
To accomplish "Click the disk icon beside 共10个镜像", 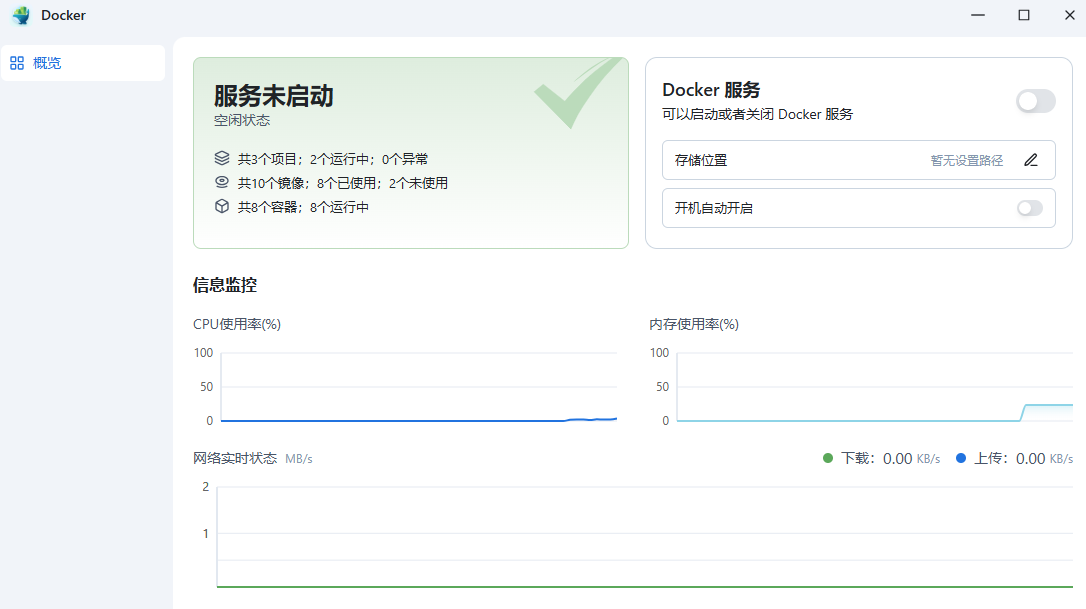I will (x=222, y=182).
